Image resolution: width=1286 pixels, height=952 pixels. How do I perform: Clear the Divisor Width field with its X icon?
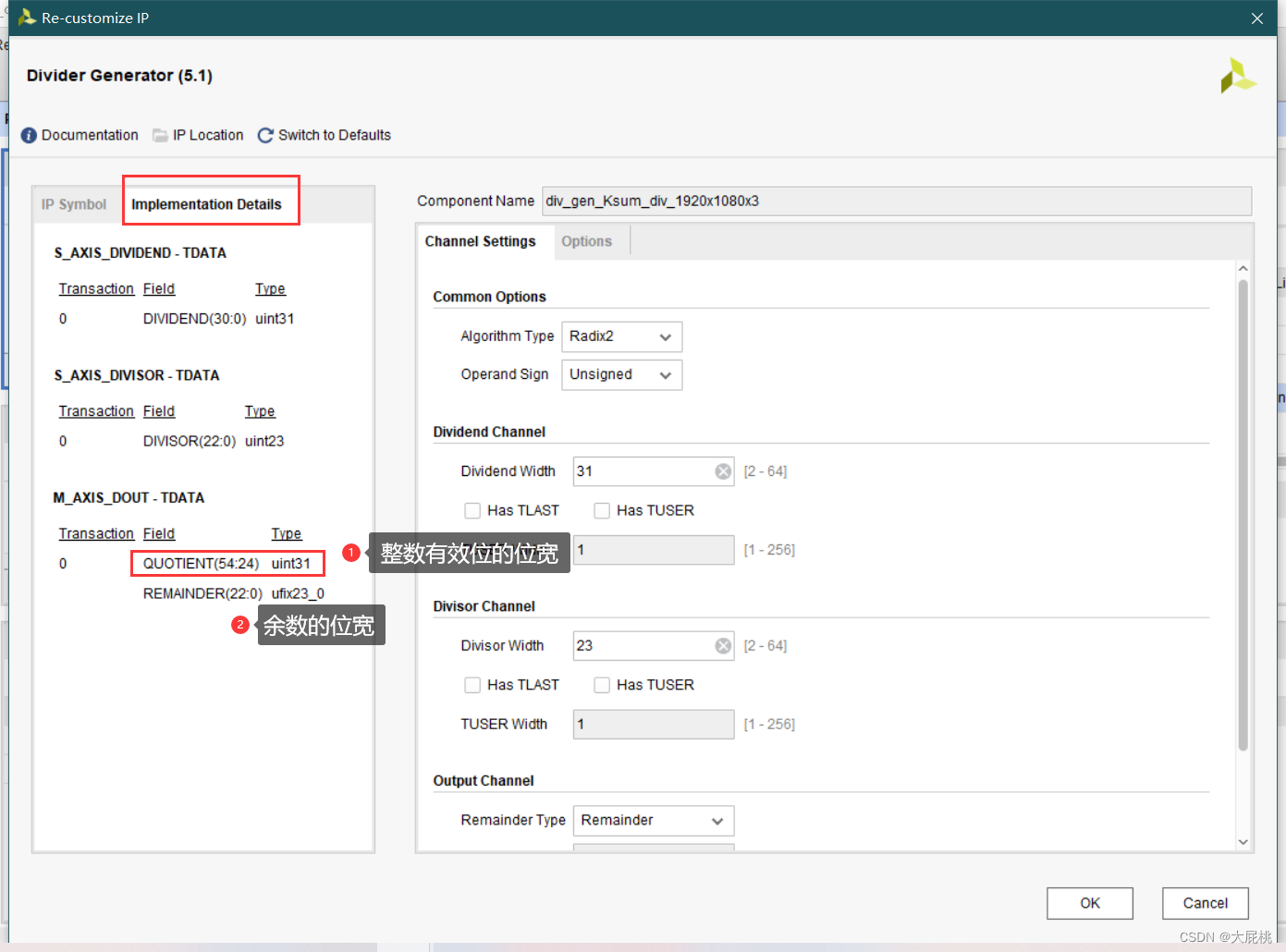[x=723, y=646]
